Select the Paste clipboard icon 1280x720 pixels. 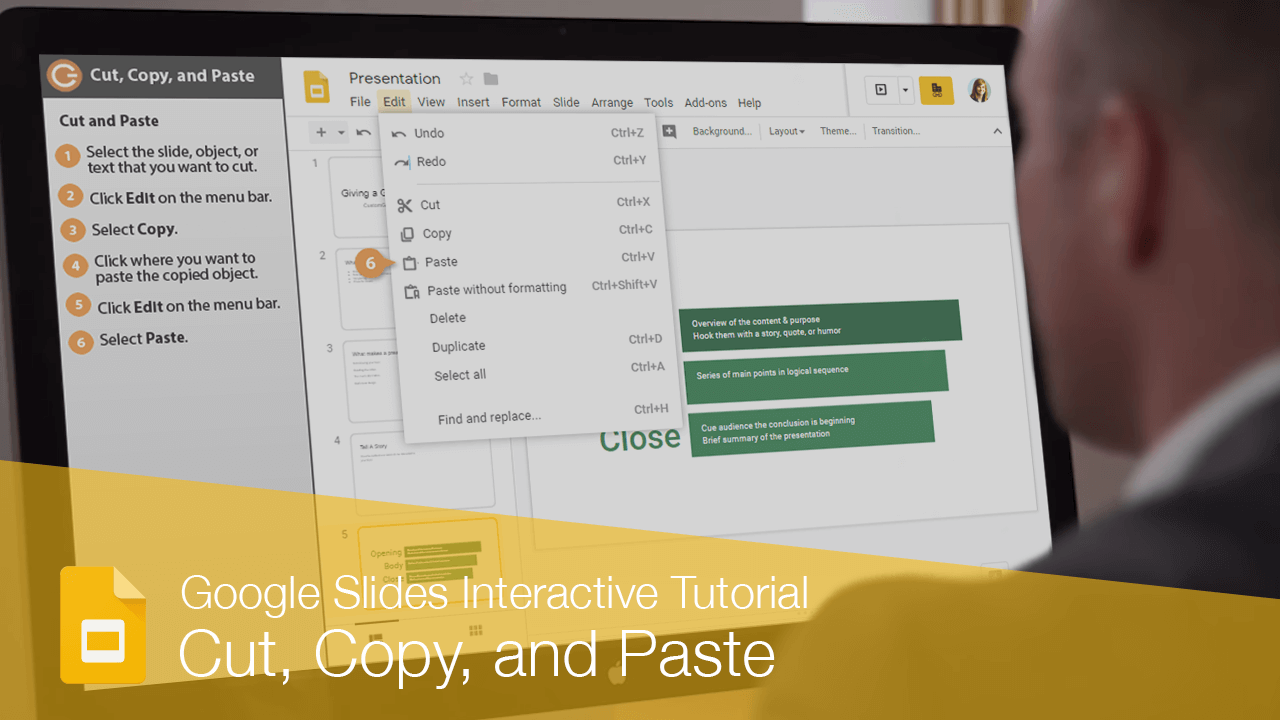tap(411, 262)
